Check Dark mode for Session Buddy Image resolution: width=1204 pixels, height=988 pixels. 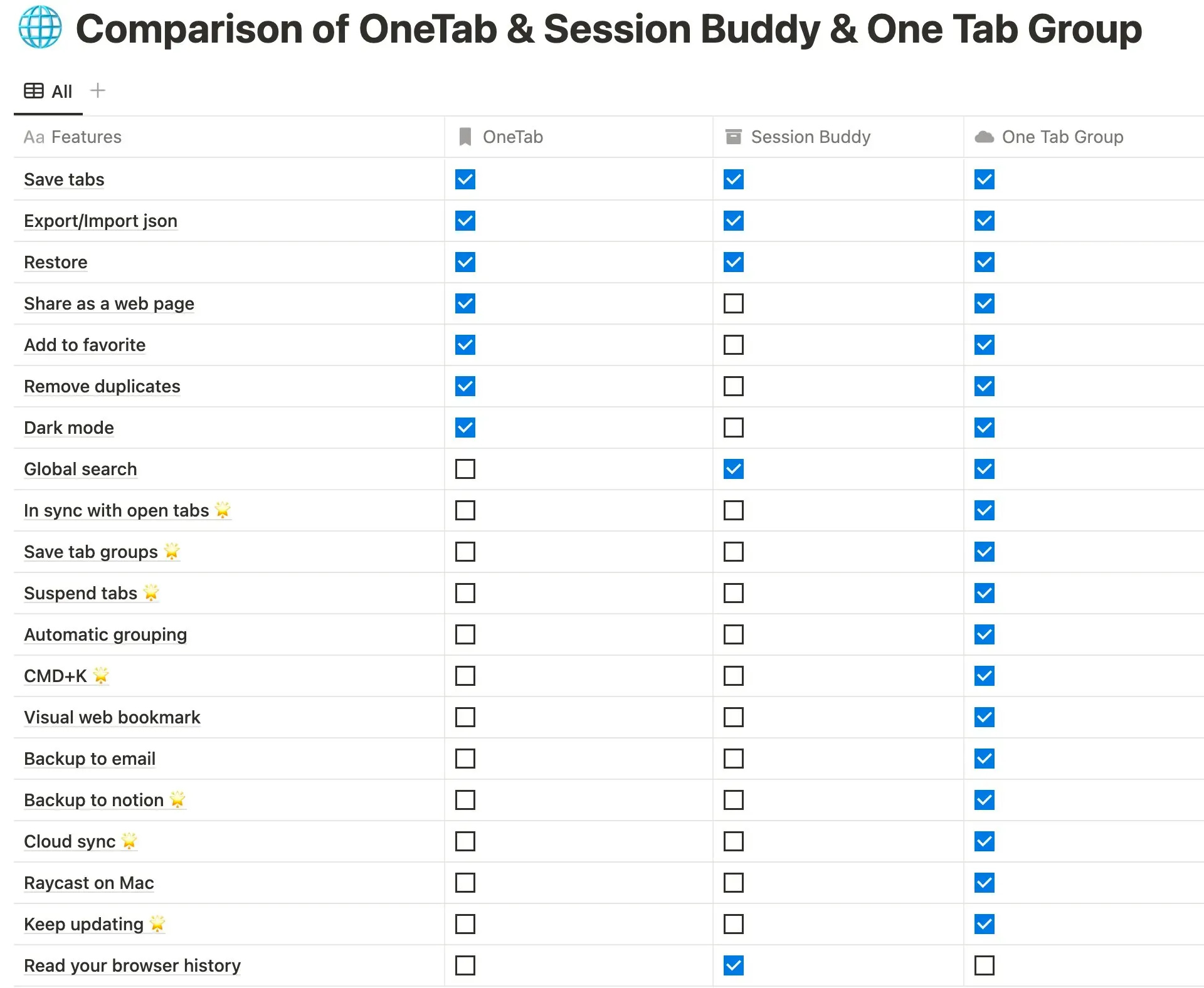click(733, 428)
